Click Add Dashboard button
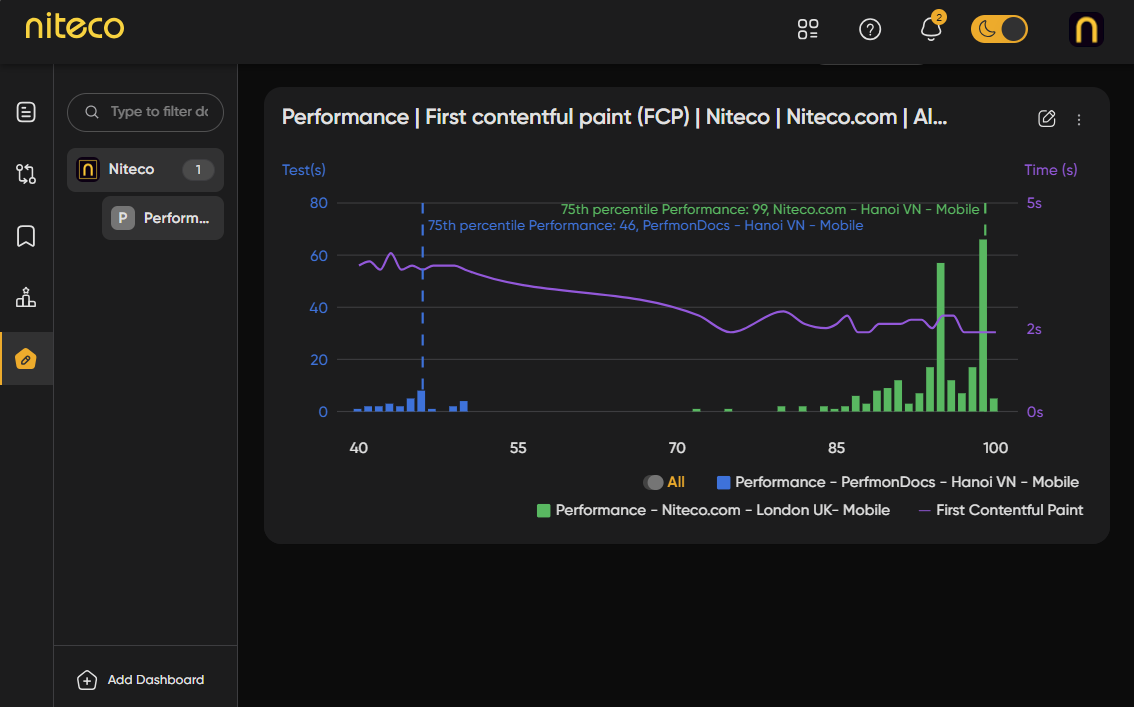 pos(141,680)
